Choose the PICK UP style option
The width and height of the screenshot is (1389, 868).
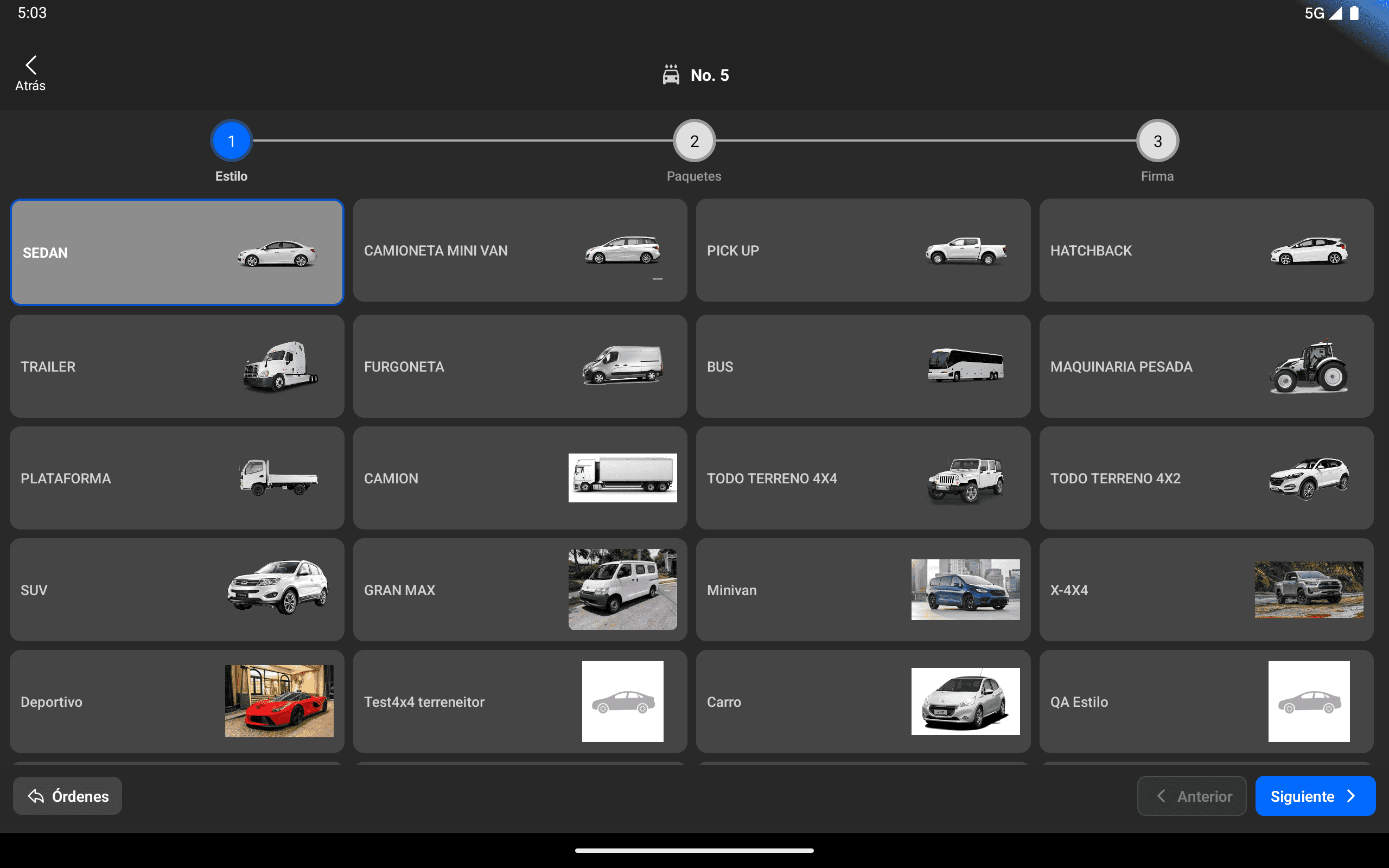click(863, 250)
